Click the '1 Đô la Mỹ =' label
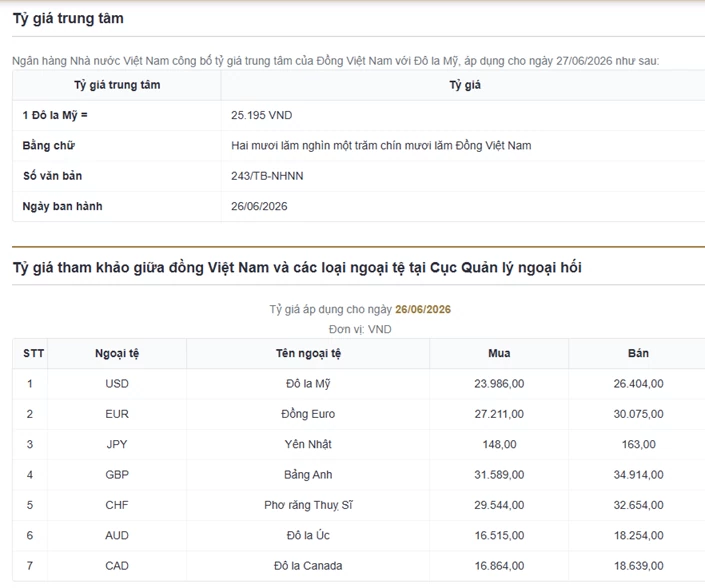Viewport: 705px width, 588px height. point(55,115)
